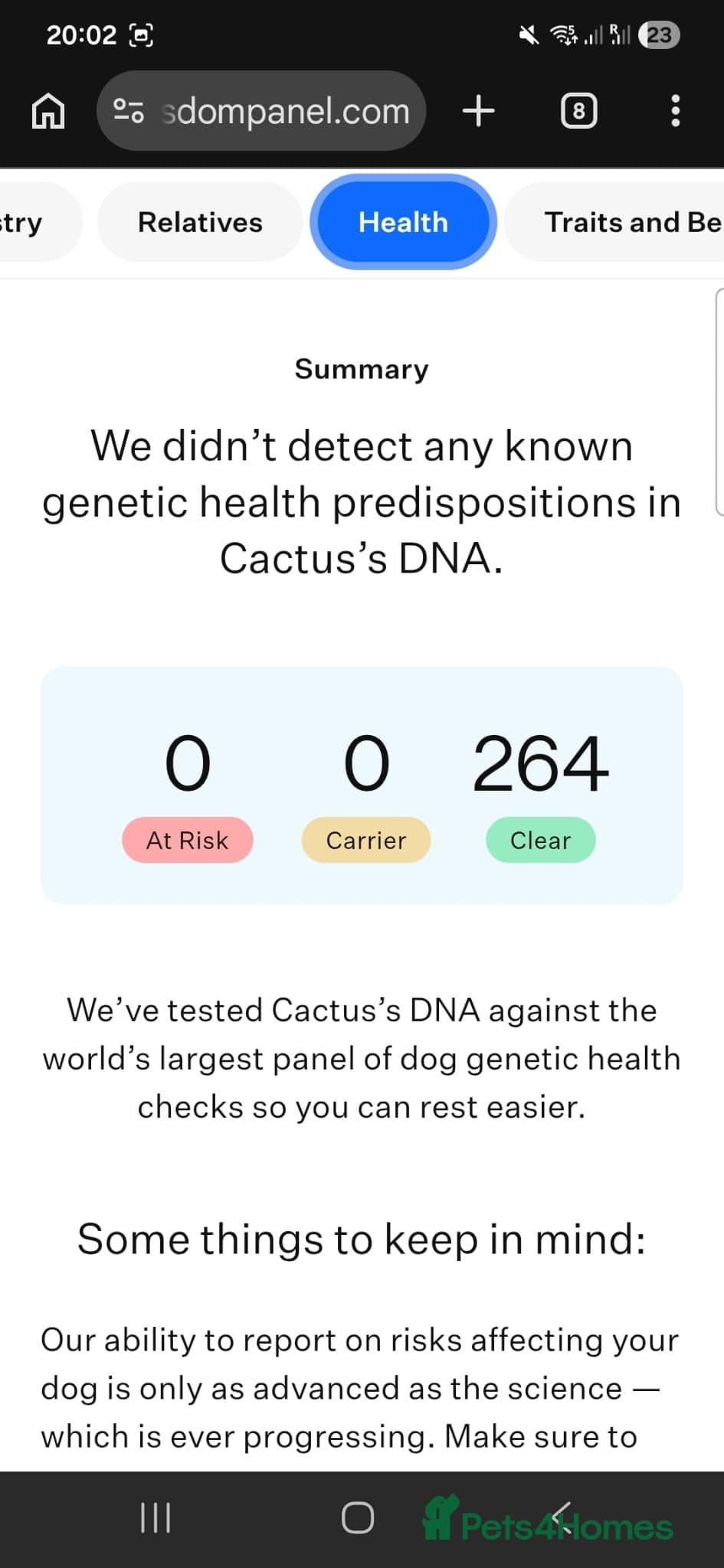Select the Health tab
The height and width of the screenshot is (1568, 724).
(403, 222)
